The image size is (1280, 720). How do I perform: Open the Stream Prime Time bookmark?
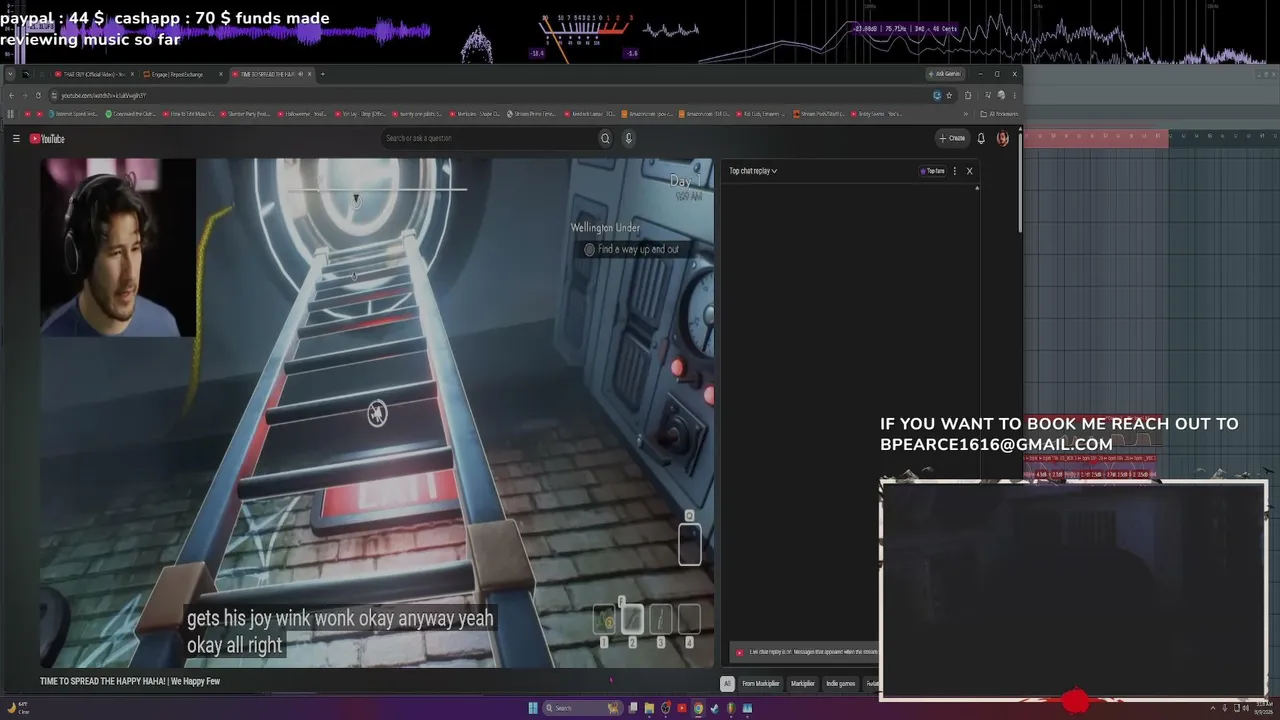click(531, 114)
